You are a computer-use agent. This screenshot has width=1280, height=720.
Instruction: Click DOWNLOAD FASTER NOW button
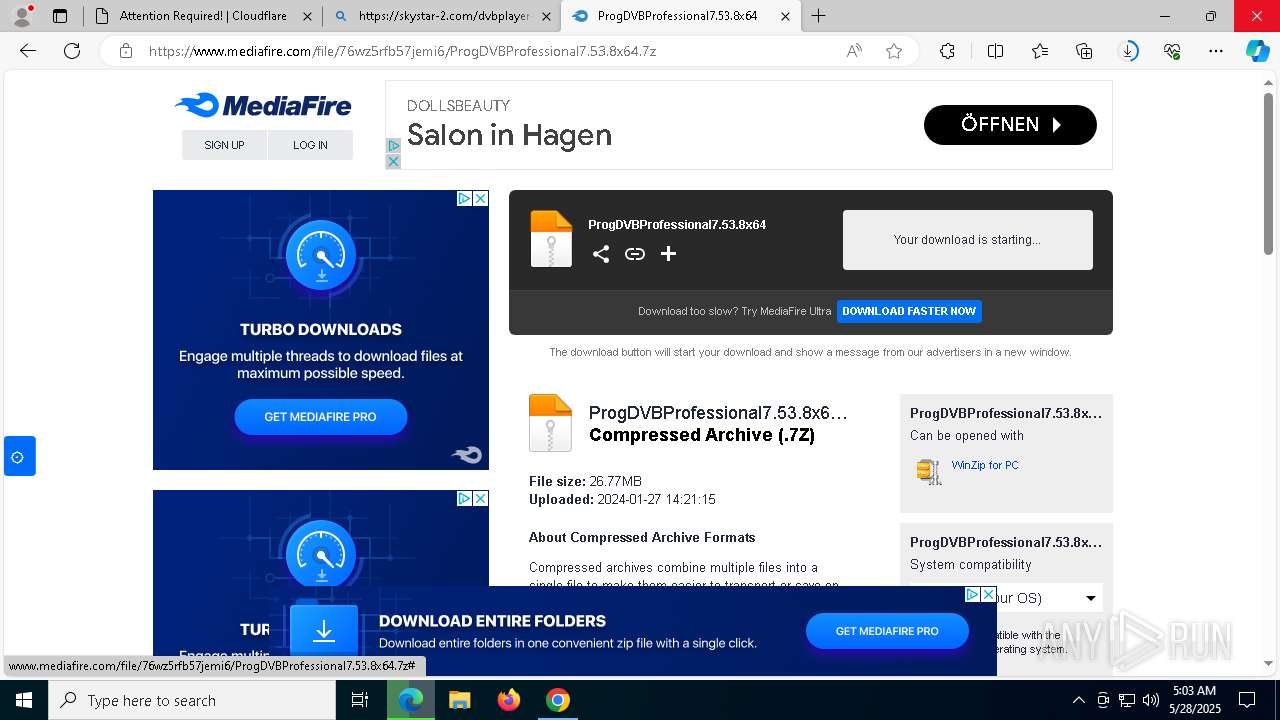coord(909,311)
